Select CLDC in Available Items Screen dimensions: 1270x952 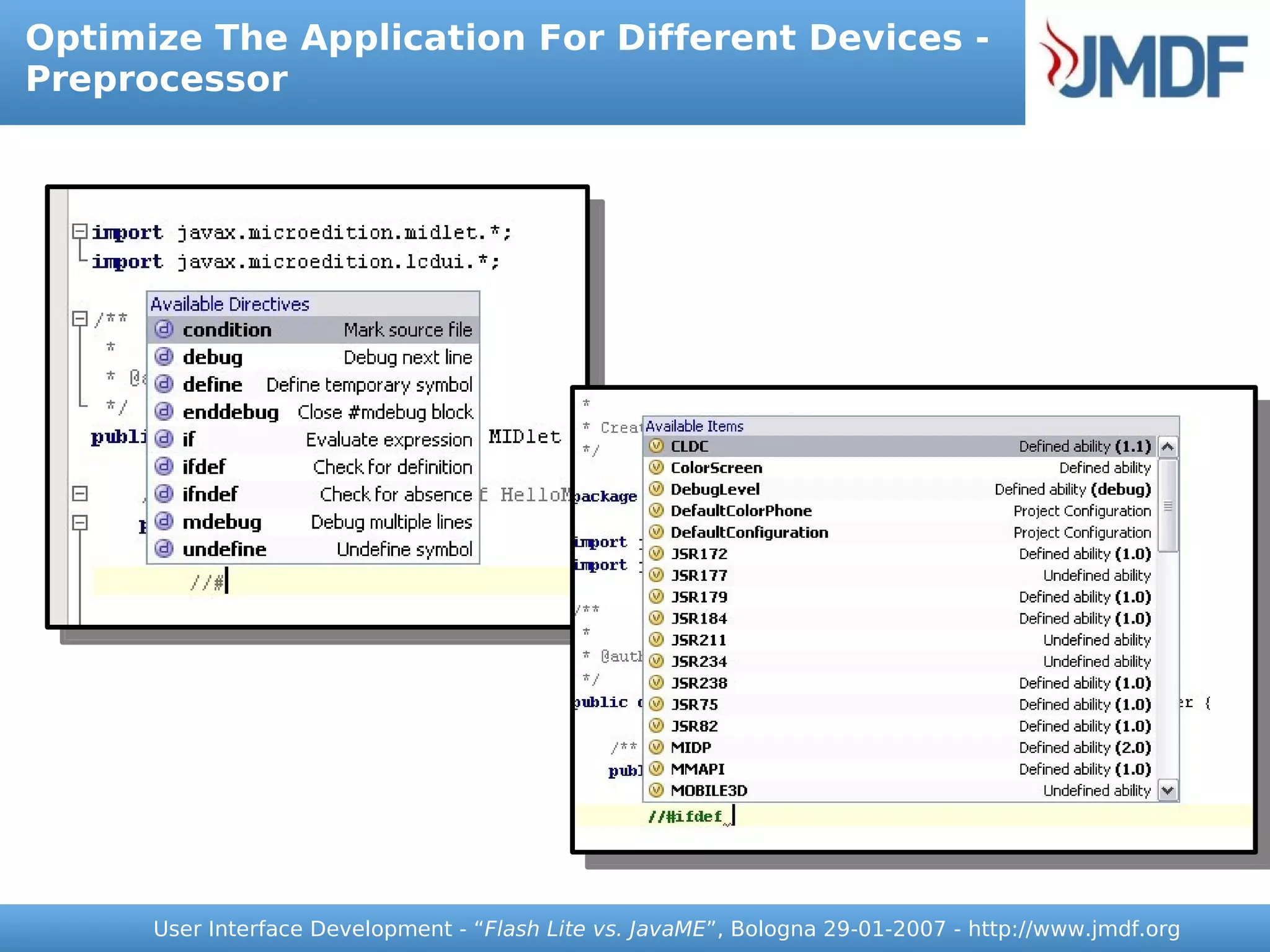tap(690, 446)
